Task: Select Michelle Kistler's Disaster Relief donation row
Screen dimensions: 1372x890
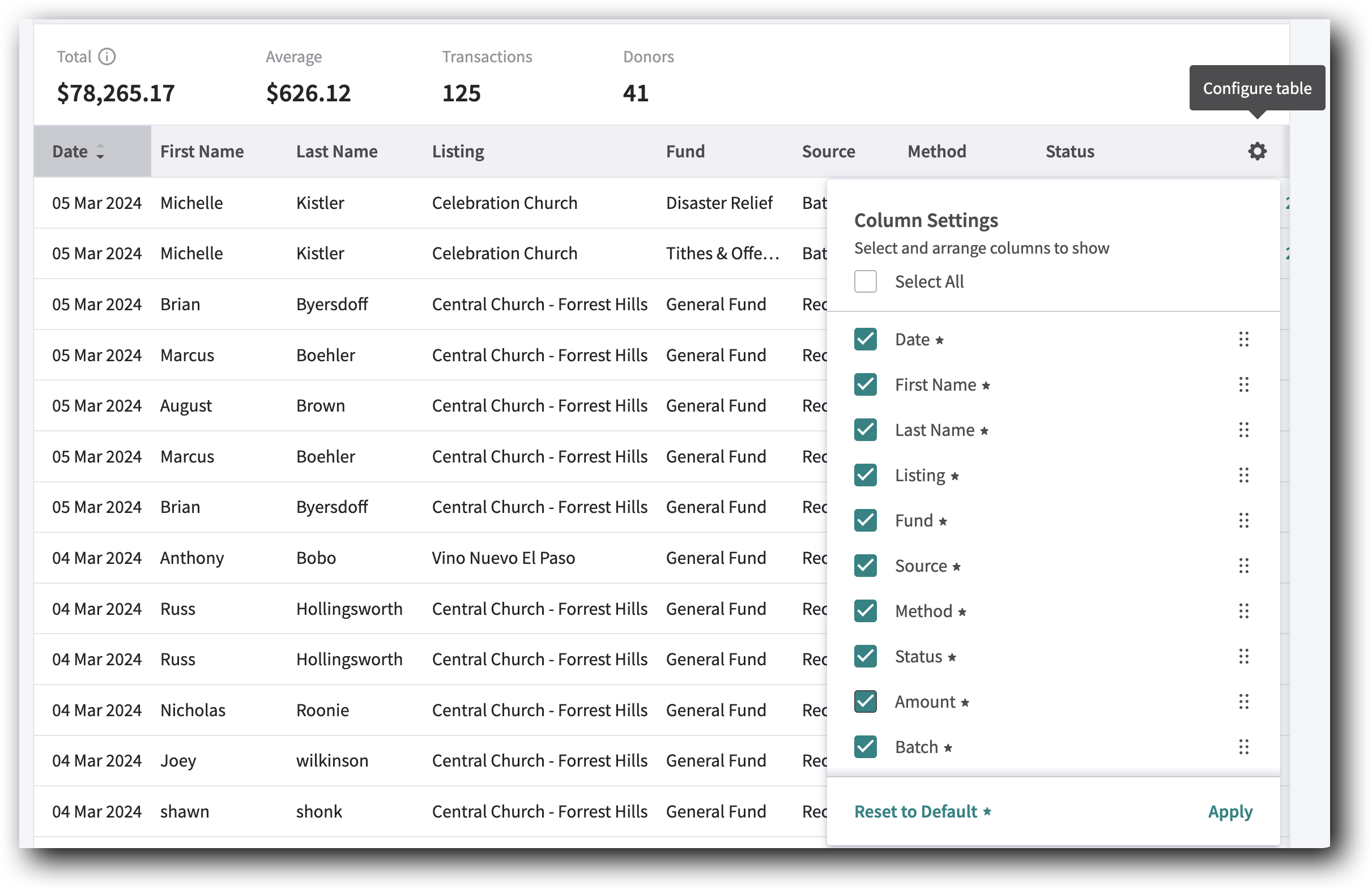Action: point(403,203)
